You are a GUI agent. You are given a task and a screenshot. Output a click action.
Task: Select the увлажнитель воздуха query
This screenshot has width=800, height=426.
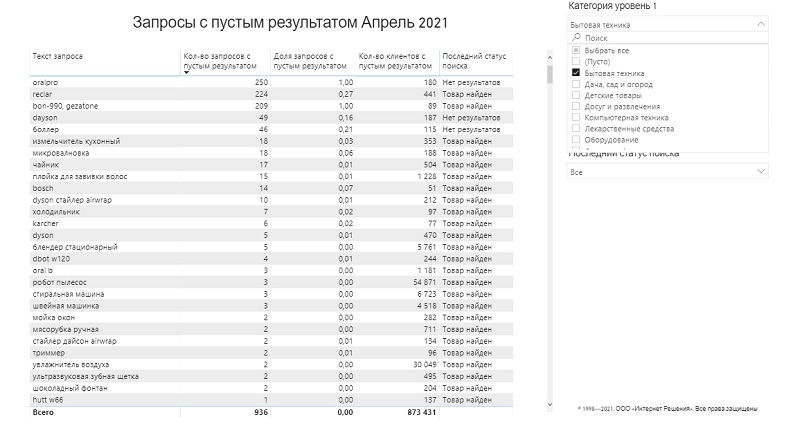(x=71, y=364)
